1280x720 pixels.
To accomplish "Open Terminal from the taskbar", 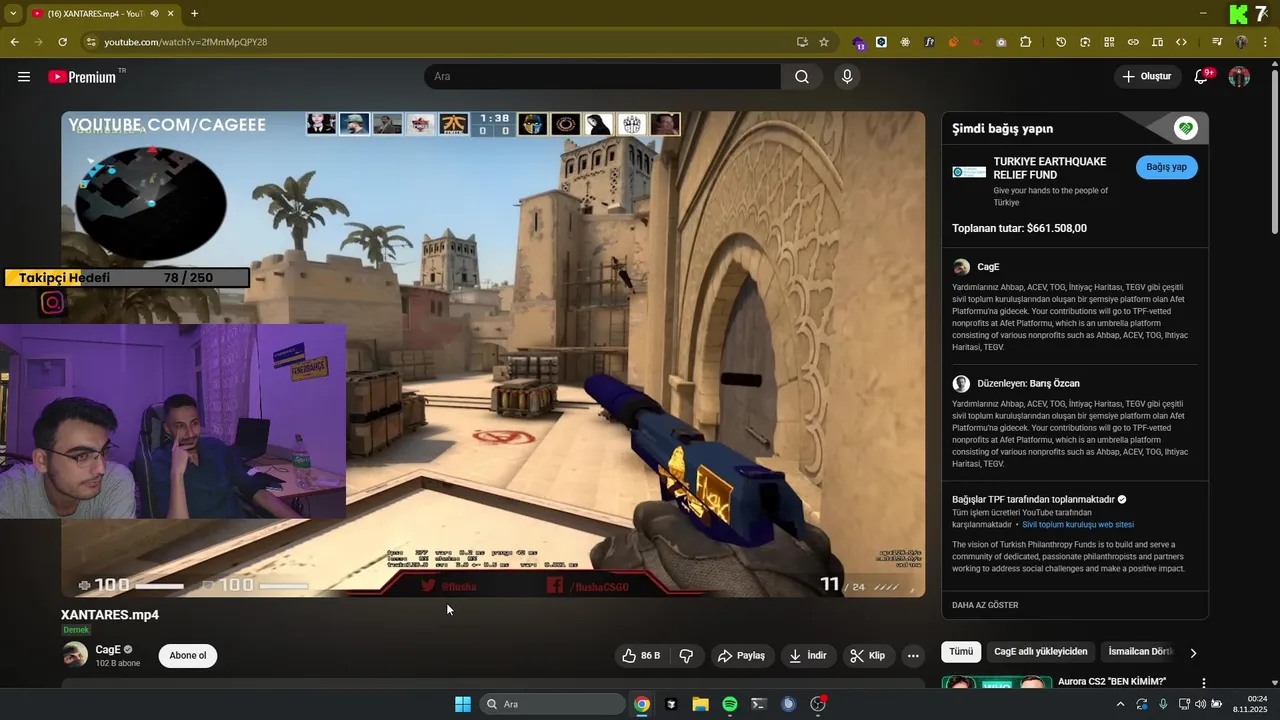I will click(x=759, y=704).
